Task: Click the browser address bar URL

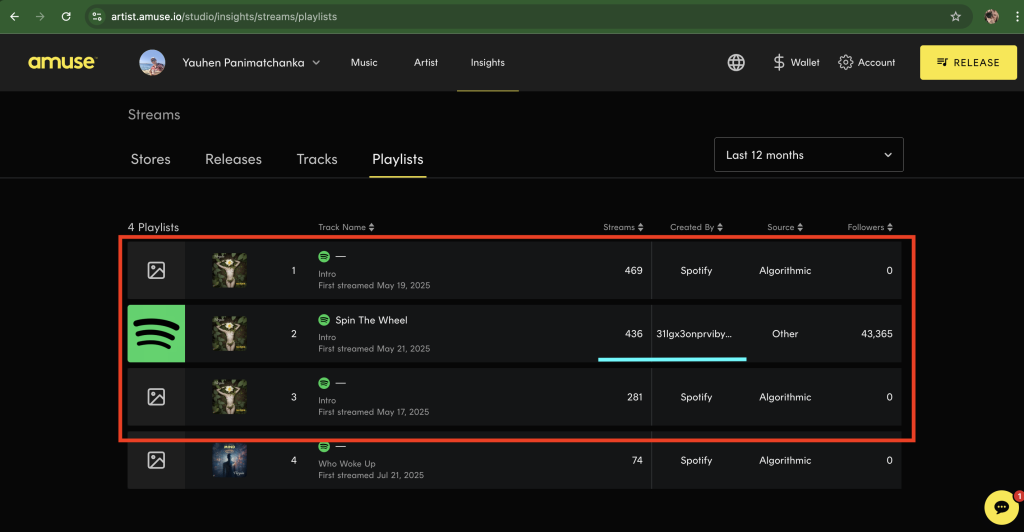Action: 224,16
